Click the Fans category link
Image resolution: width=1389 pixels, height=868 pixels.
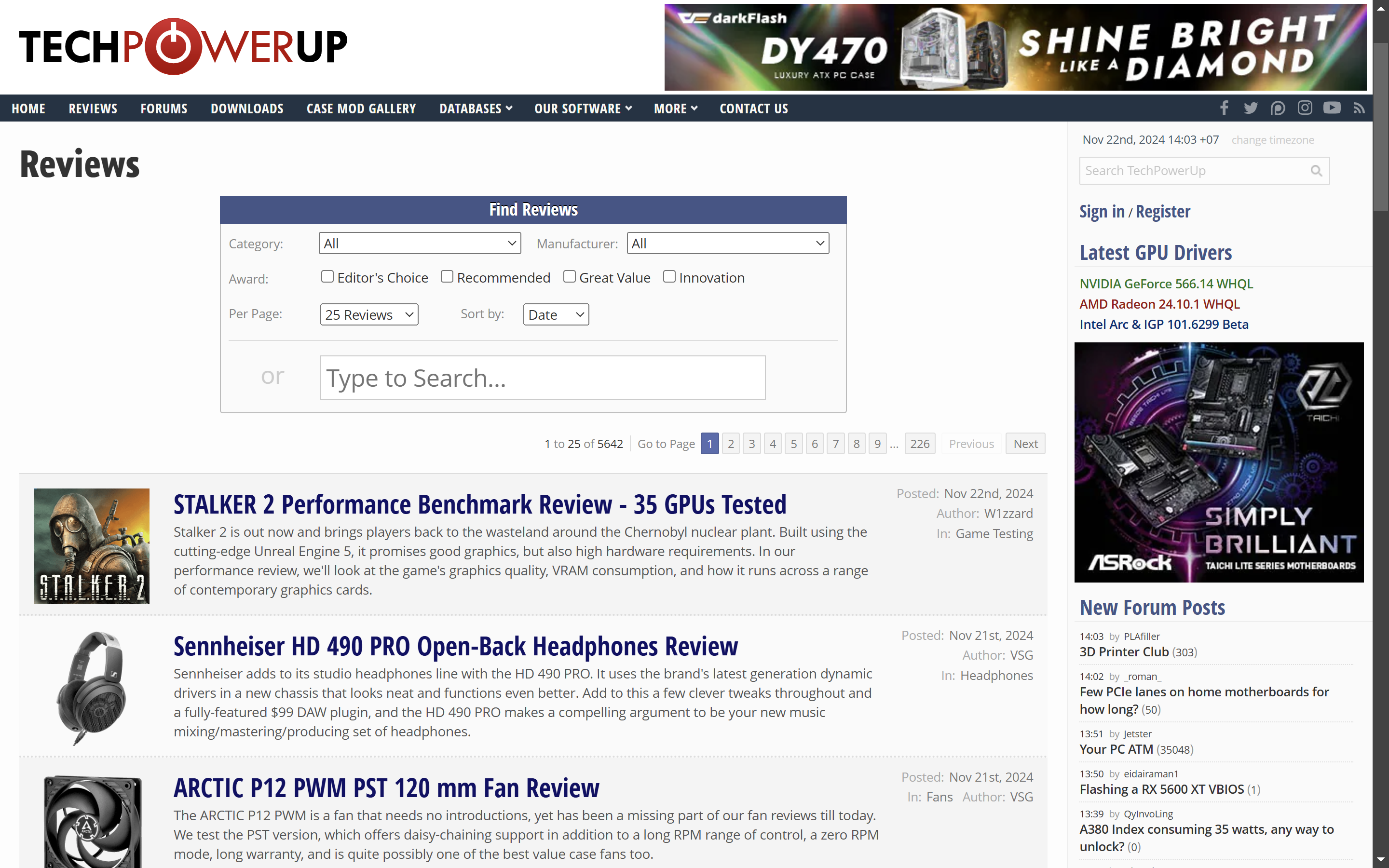point(939,797)
